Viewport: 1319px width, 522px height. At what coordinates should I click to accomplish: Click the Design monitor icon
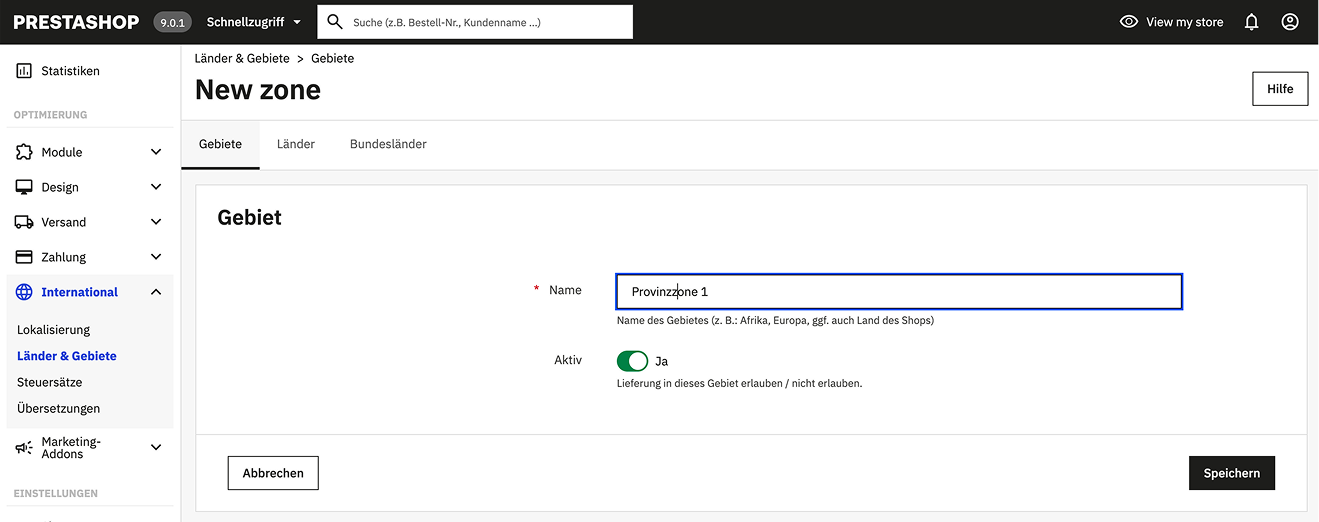pyautogui.click(x=24, y=187)
